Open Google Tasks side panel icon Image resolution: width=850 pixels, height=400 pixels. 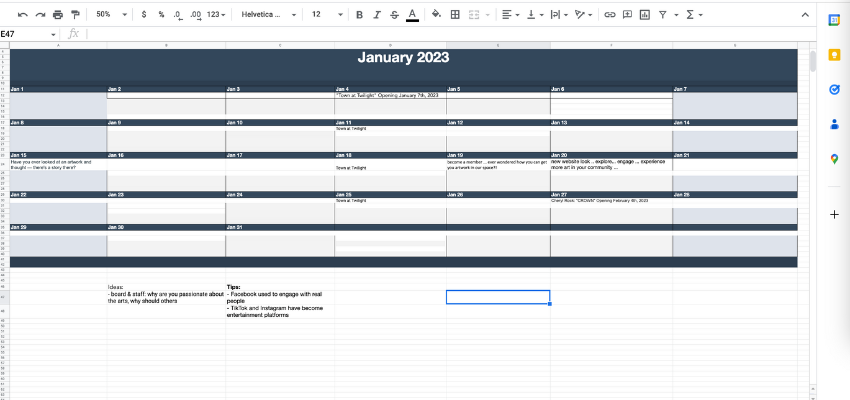[834, 89]
